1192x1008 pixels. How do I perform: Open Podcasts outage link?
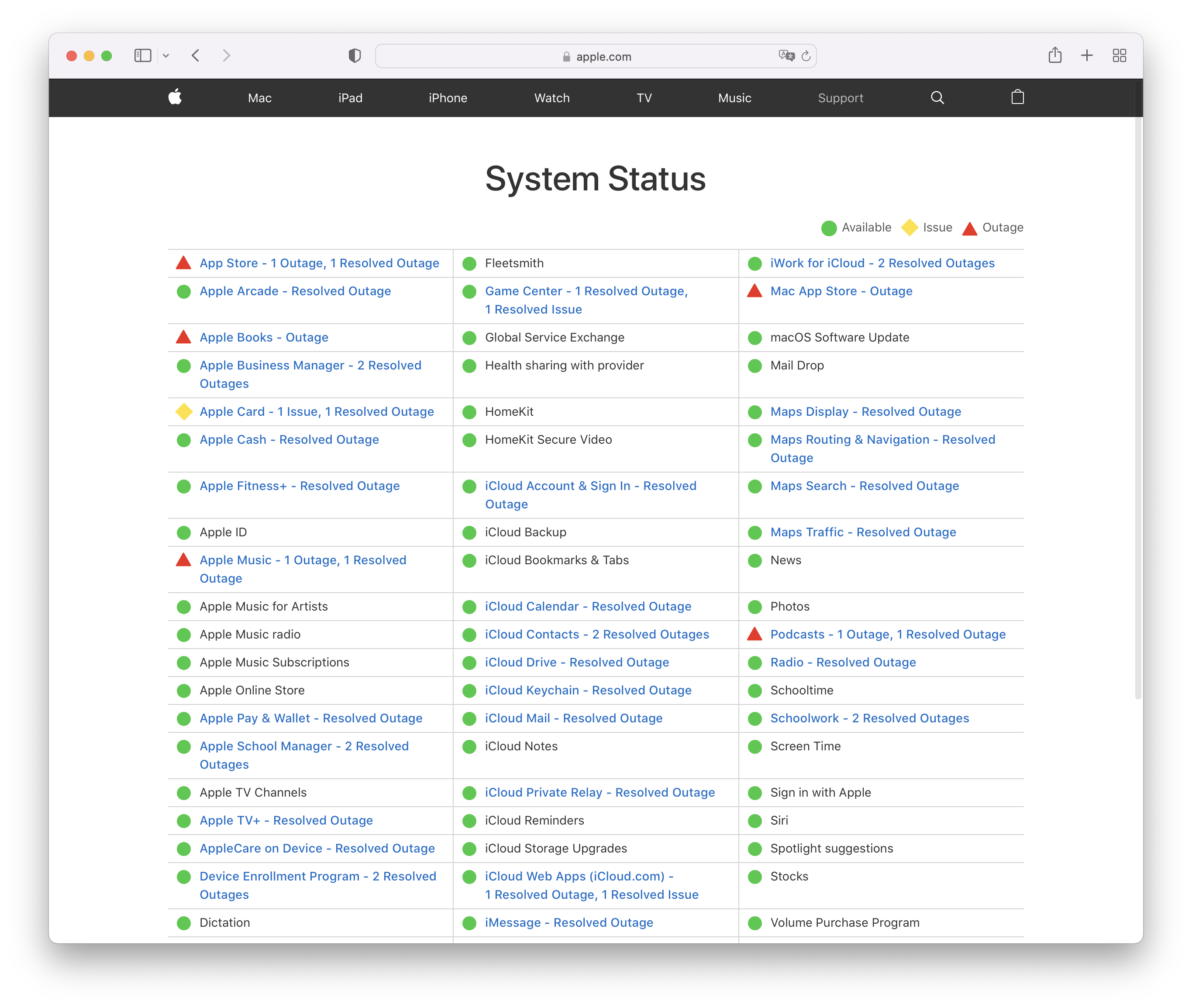point(888,634)
